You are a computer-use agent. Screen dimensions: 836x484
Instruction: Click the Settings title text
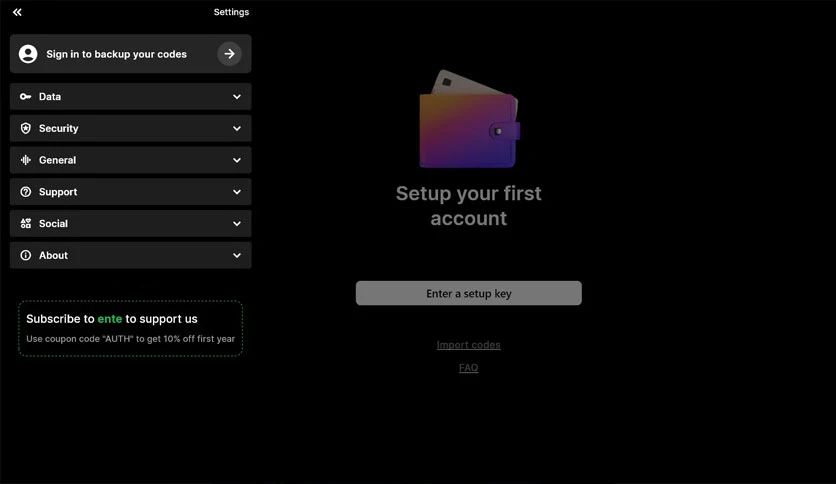coord(231,12)
